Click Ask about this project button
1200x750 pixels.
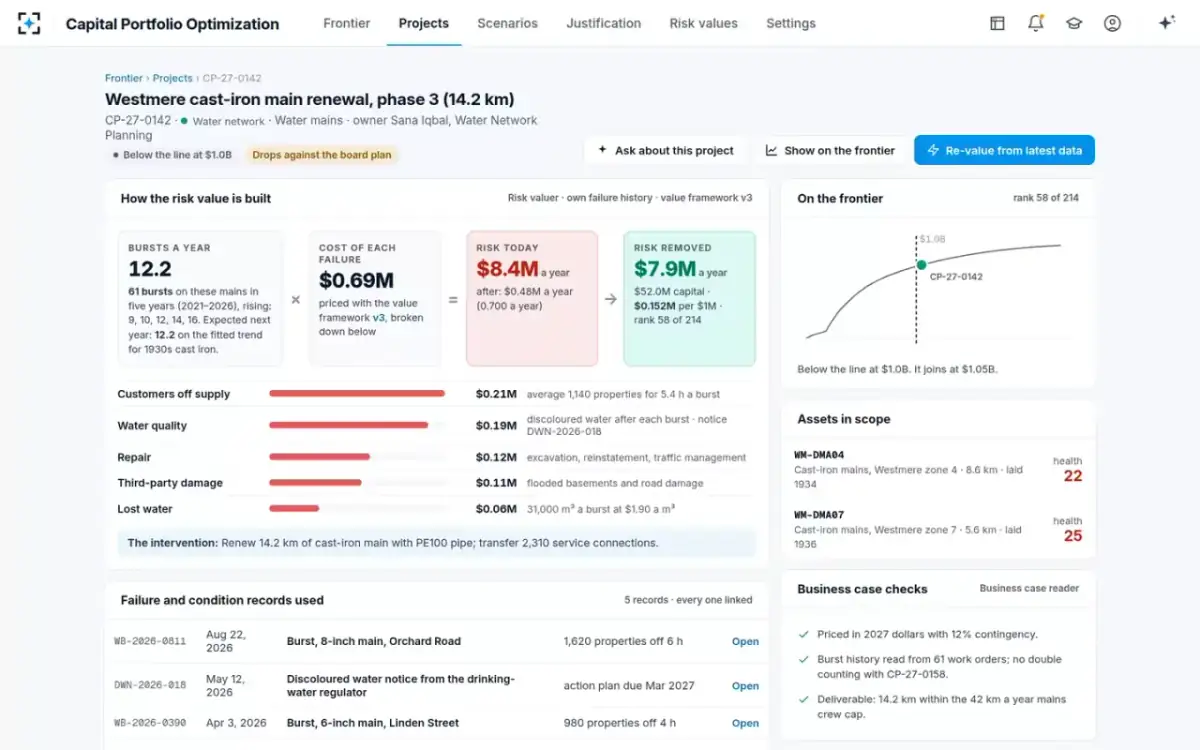[x=666, y=150]
